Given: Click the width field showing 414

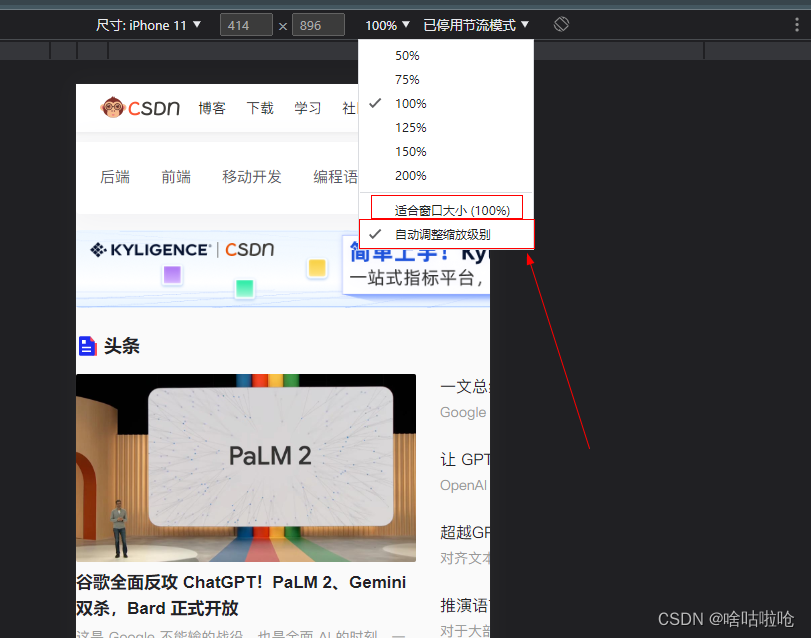Looking at the screenshot, I should click(246, 25).
